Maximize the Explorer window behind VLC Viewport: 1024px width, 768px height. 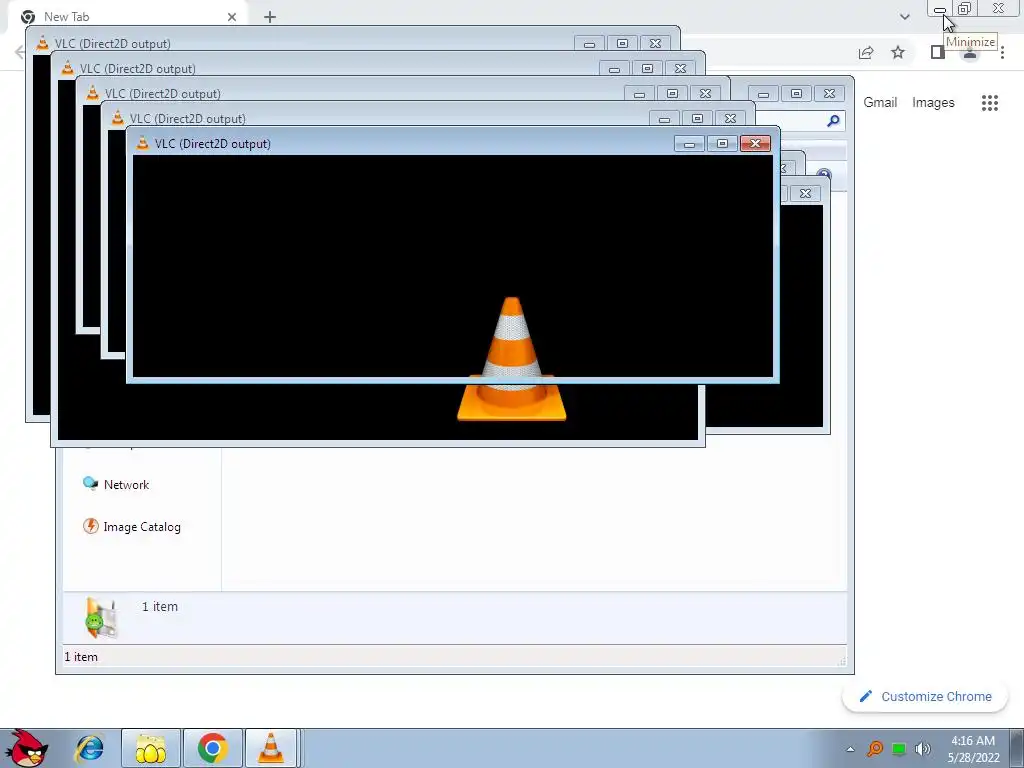[x=796, y=94]
